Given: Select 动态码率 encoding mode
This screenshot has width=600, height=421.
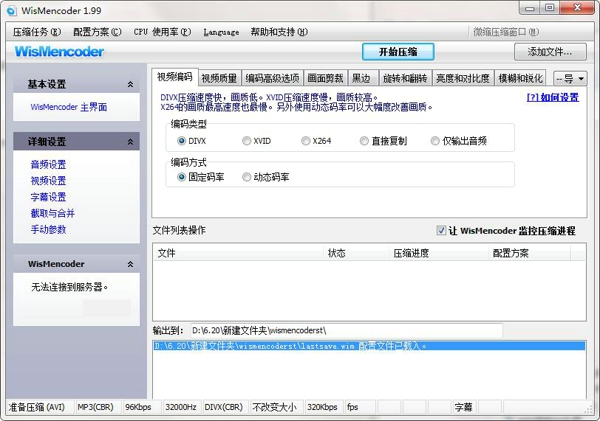Looking at the screenshot, I should pos(247,177).
